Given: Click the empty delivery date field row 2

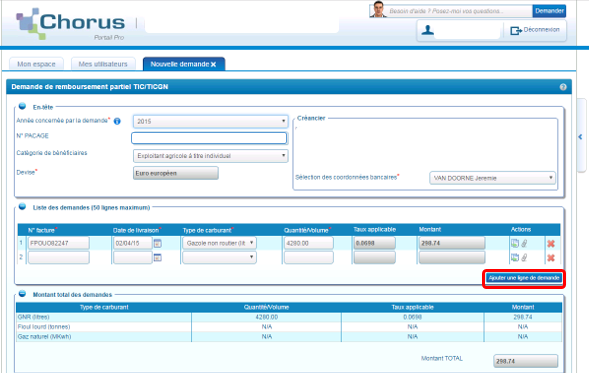Looking at the screenshot, I should point(133,257).
